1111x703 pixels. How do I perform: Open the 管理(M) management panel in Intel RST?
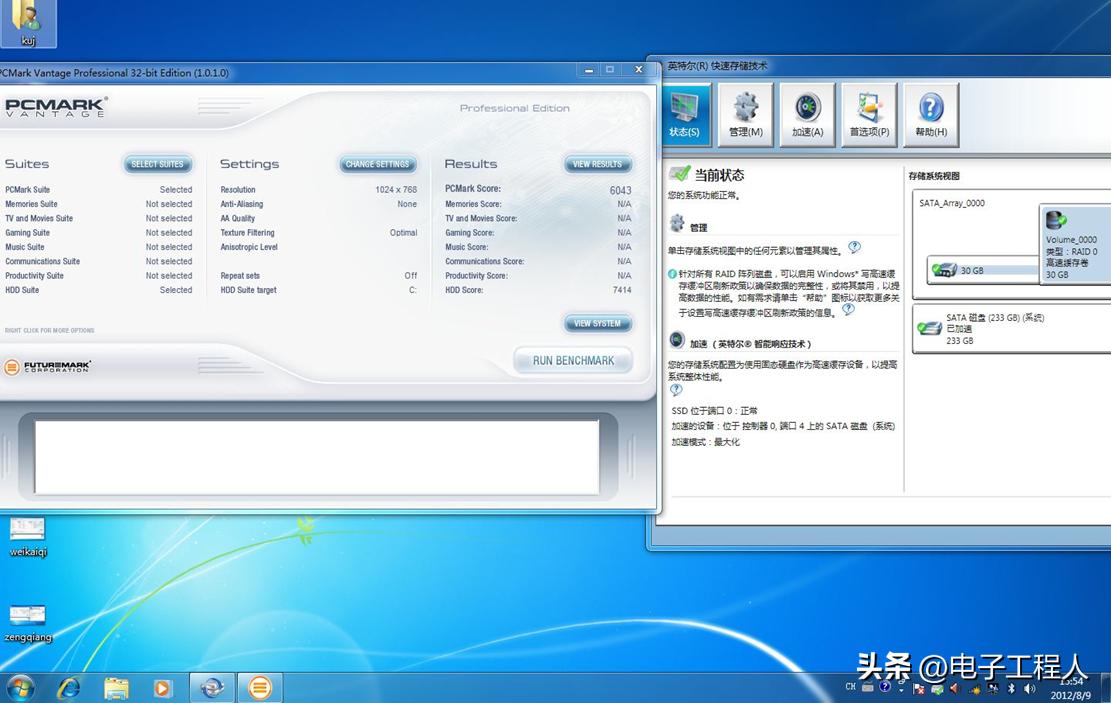click(746, 113)
